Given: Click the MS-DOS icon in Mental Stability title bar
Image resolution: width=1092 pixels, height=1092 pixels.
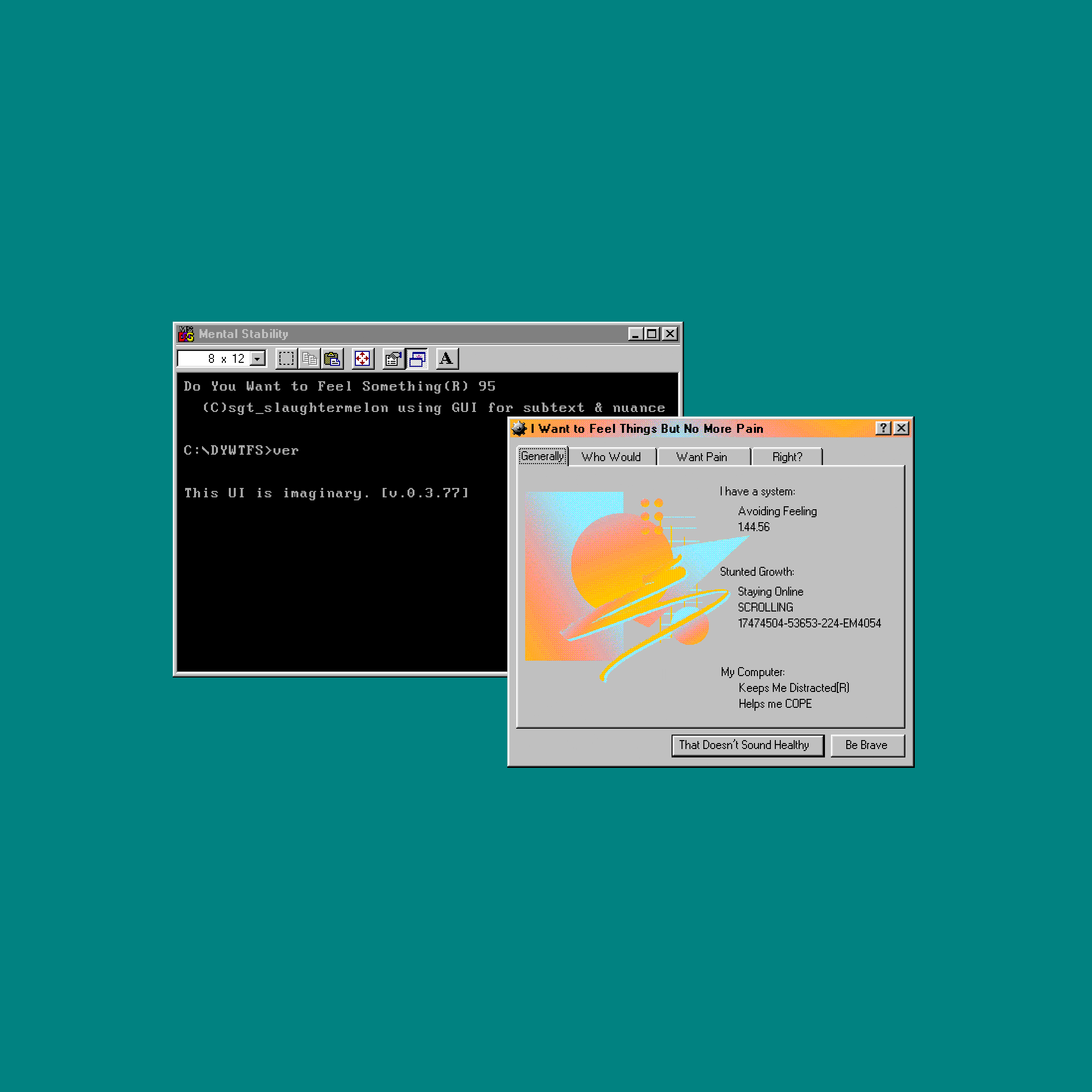Looking at the screenshot, I should (x=186, y=334).
